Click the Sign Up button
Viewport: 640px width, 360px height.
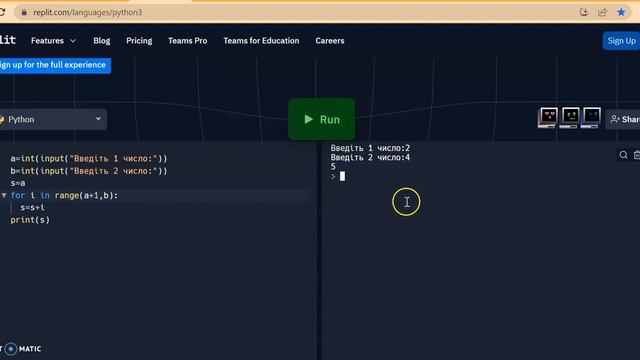[x=621, y=41]
